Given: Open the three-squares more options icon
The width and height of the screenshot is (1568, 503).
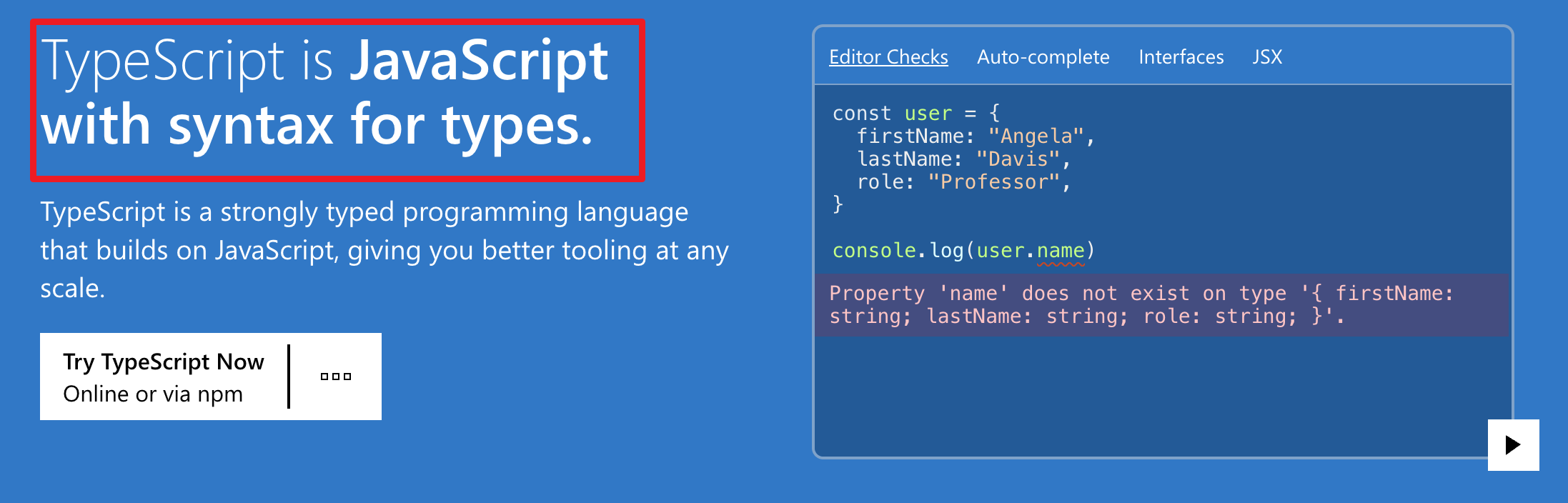Looking at the screenshot, I should 336,377.
